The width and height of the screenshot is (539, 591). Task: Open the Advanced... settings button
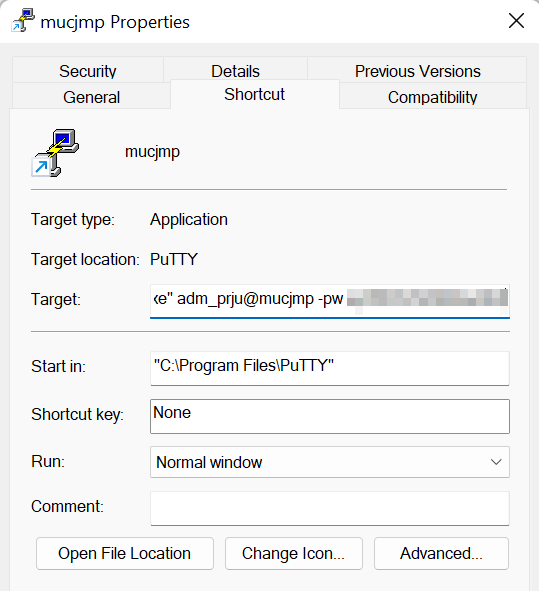coord(441,553)
